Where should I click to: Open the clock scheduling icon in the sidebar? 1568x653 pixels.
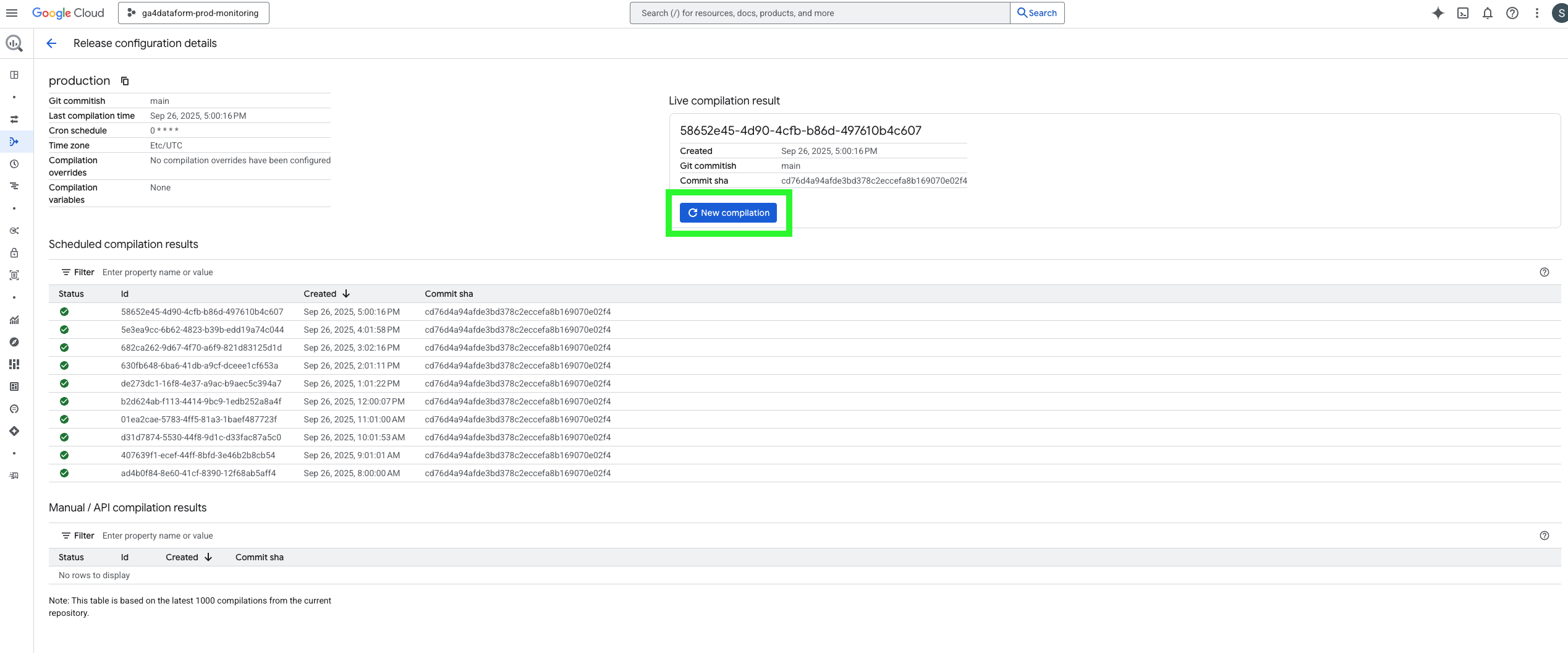(x=14, y=164)
